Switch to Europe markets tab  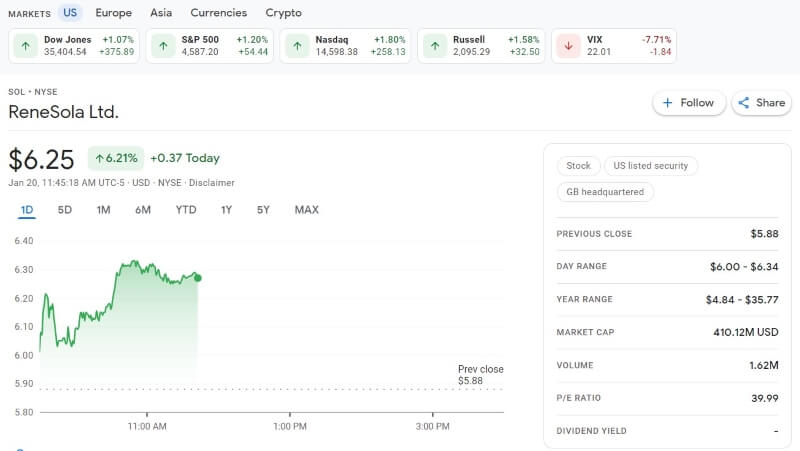click(113, 13)
